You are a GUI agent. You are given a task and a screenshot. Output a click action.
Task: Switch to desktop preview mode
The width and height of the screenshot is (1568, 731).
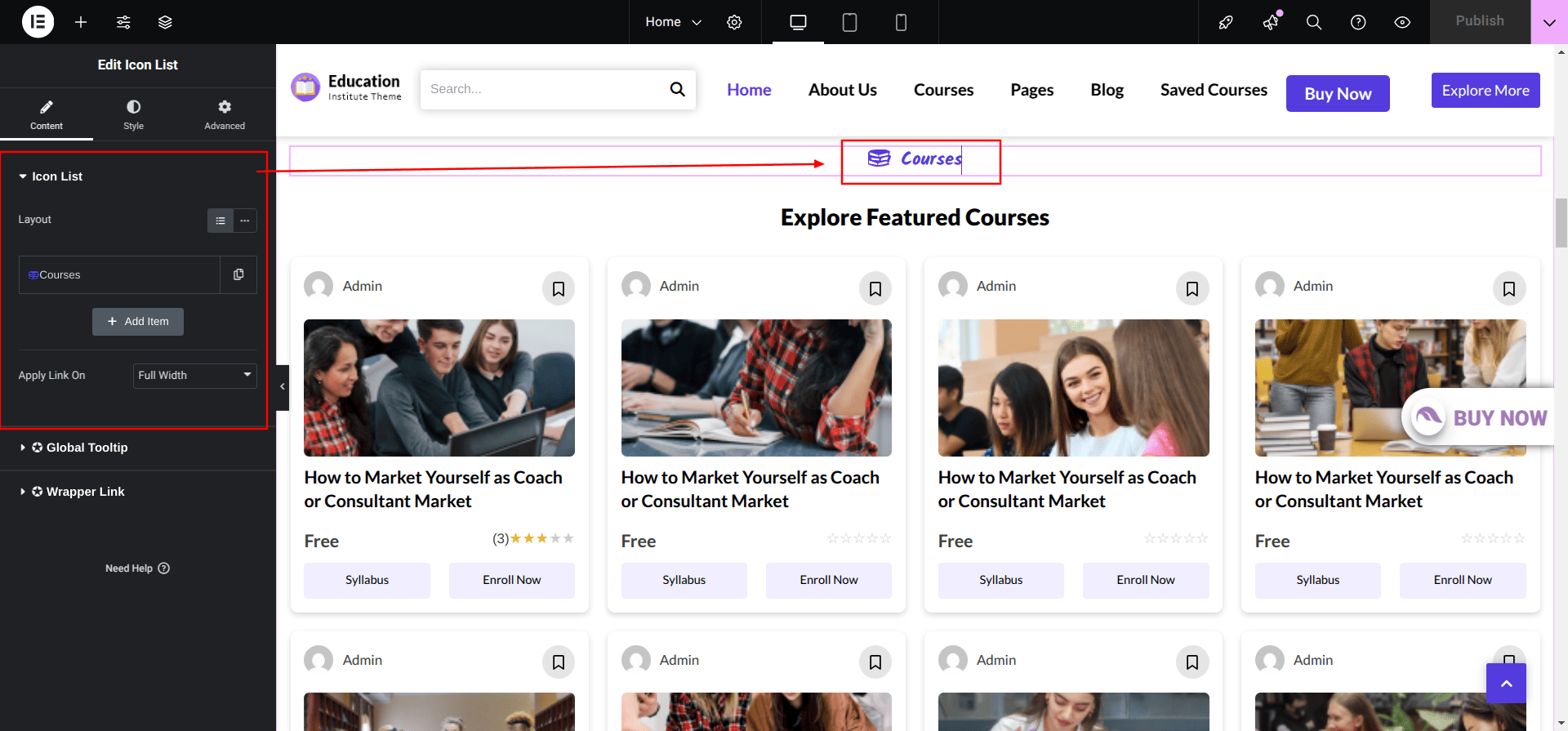click(798, 22)
